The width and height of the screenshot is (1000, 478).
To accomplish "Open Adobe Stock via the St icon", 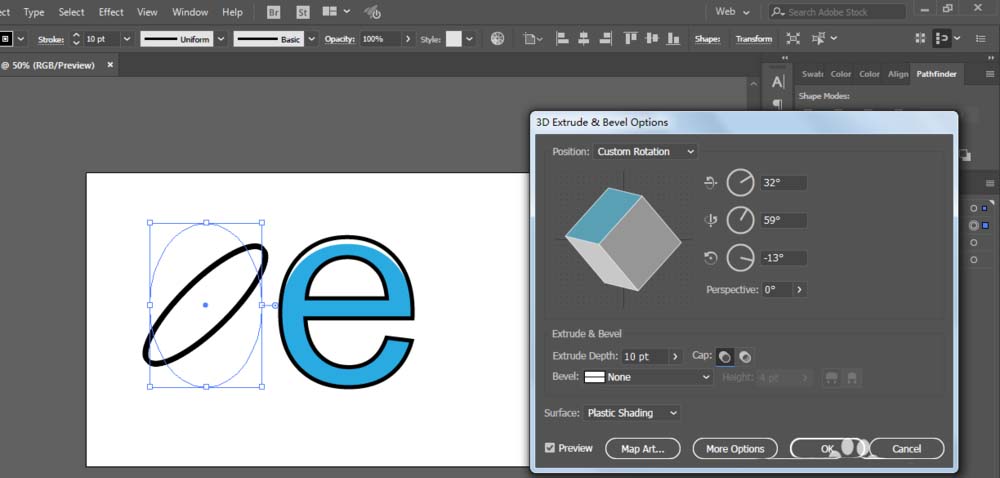I will (x=300, y=12).
